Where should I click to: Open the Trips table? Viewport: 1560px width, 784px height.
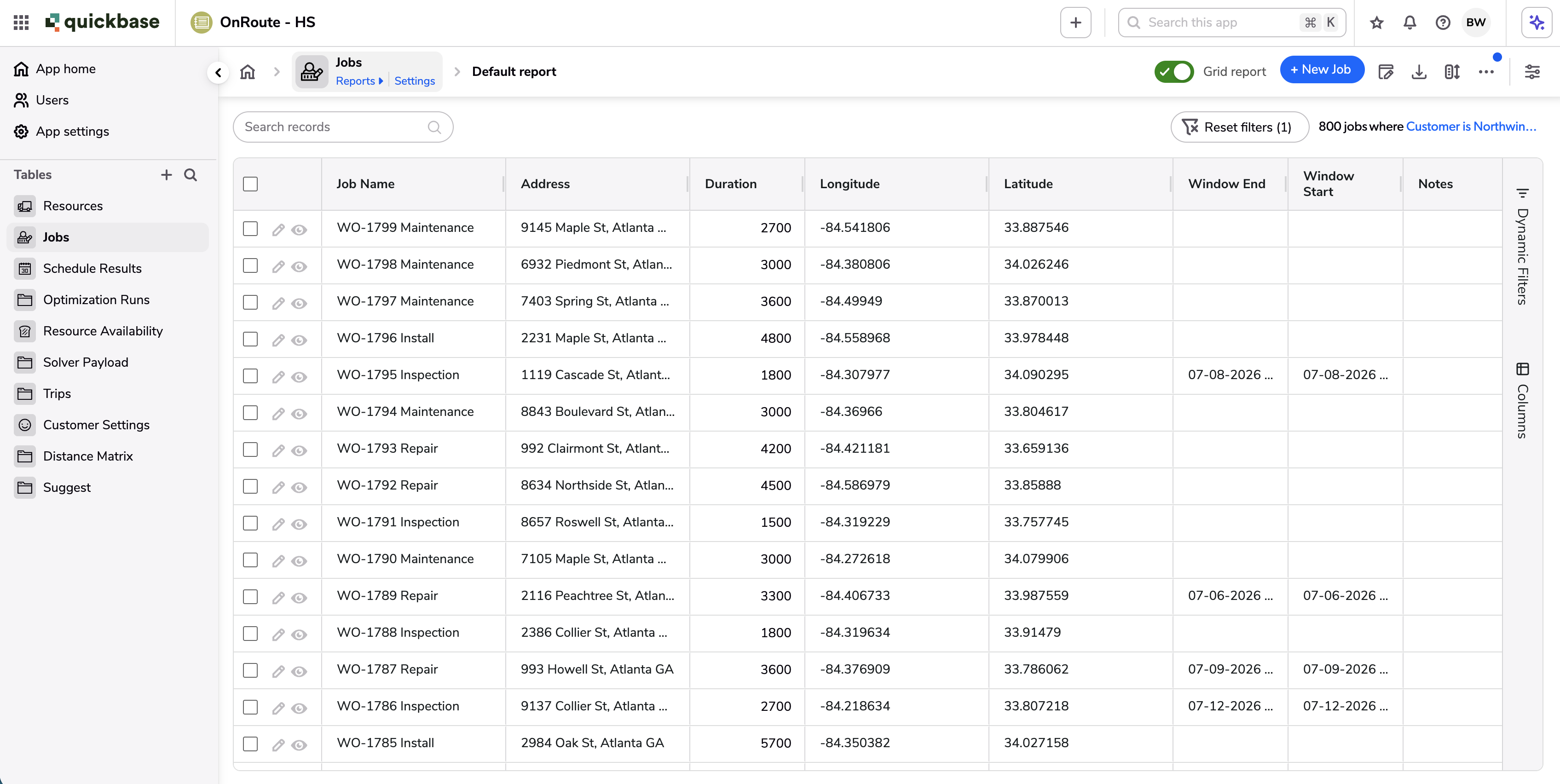coord(108,393)
